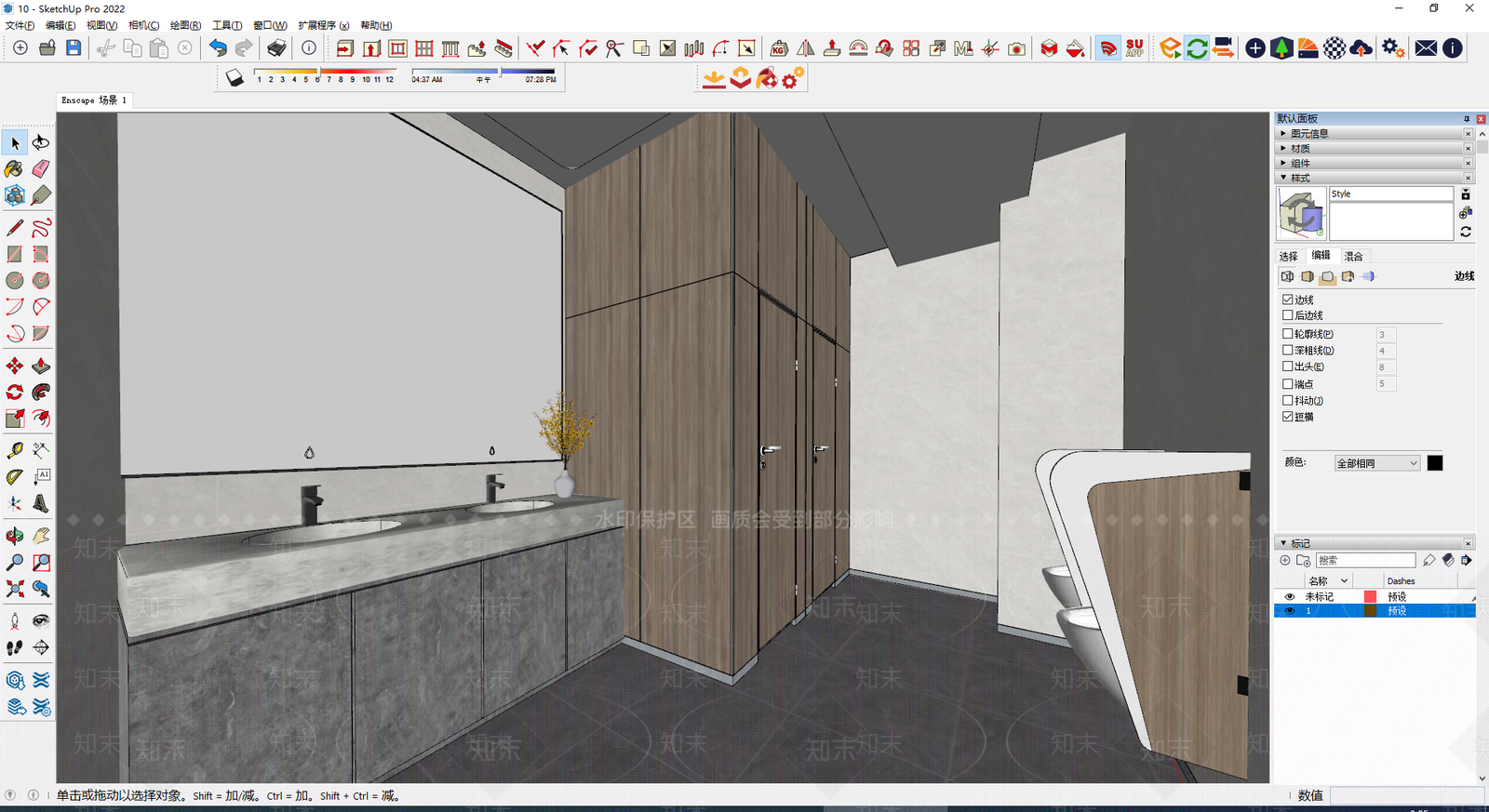Expand the 材质 materials panel

tap(1374, 149)
